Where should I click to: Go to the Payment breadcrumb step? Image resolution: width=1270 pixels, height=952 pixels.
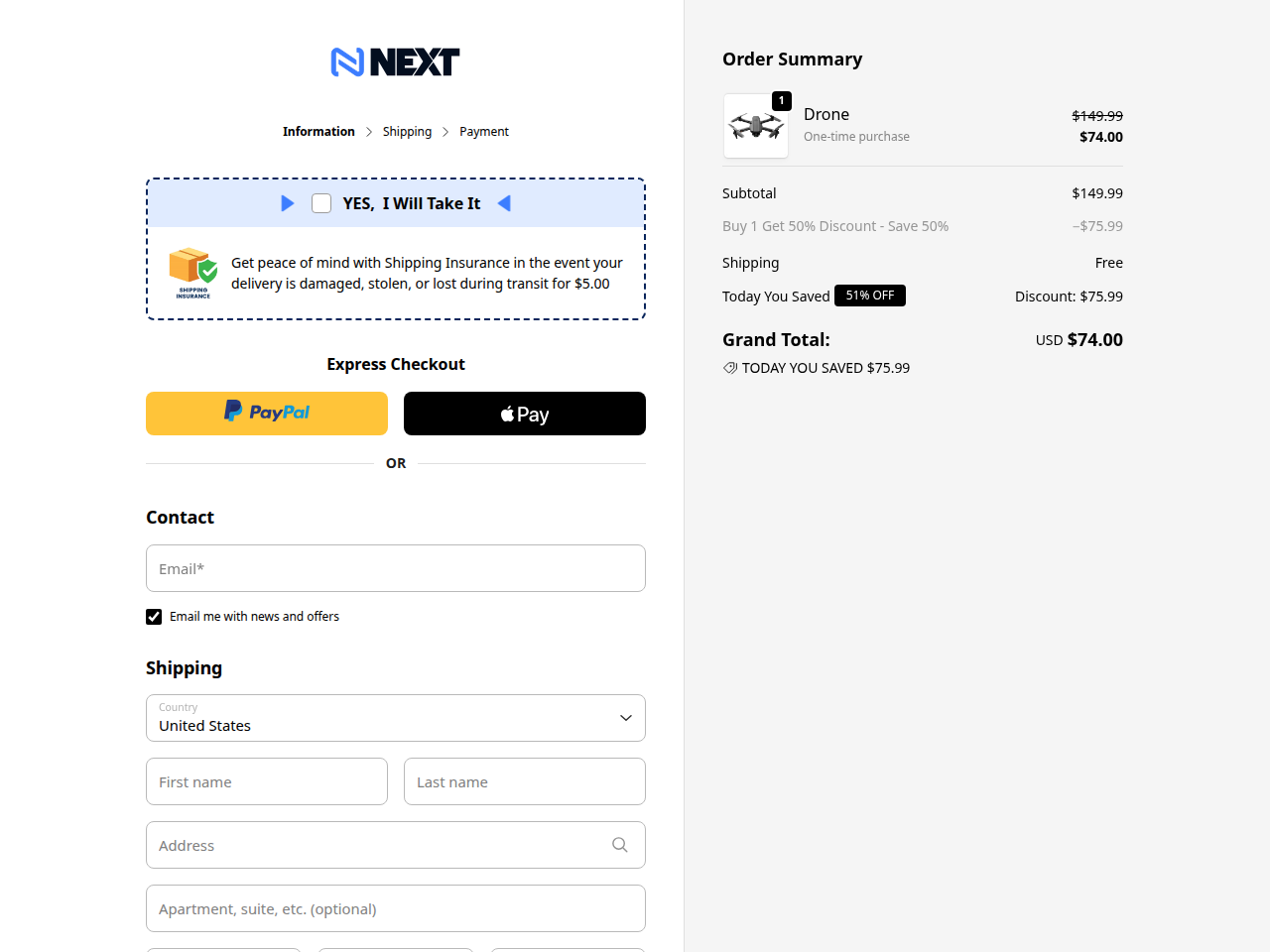[484, 132]
